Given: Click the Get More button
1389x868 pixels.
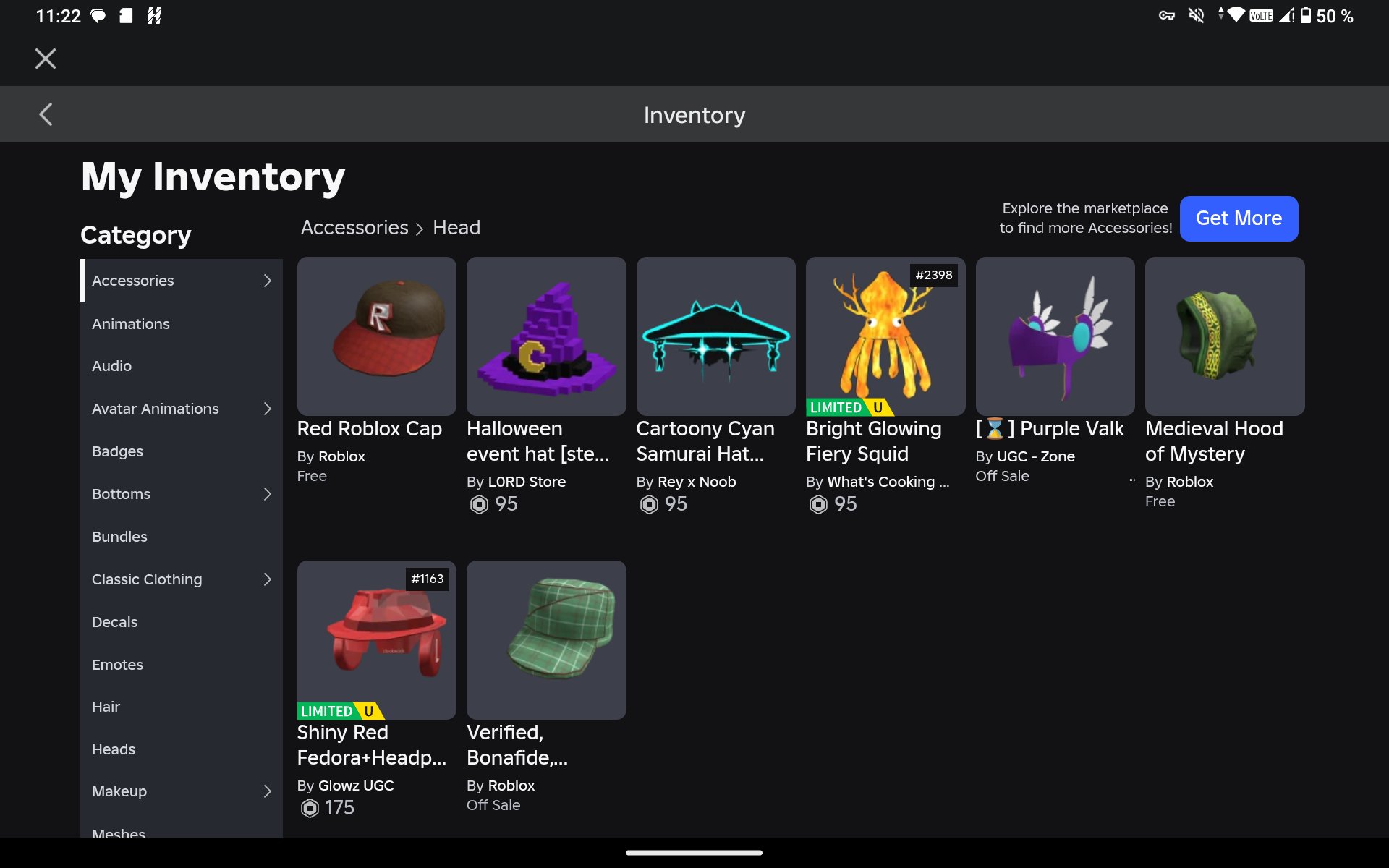Looking at the screenshot, I should point(1239,218).
